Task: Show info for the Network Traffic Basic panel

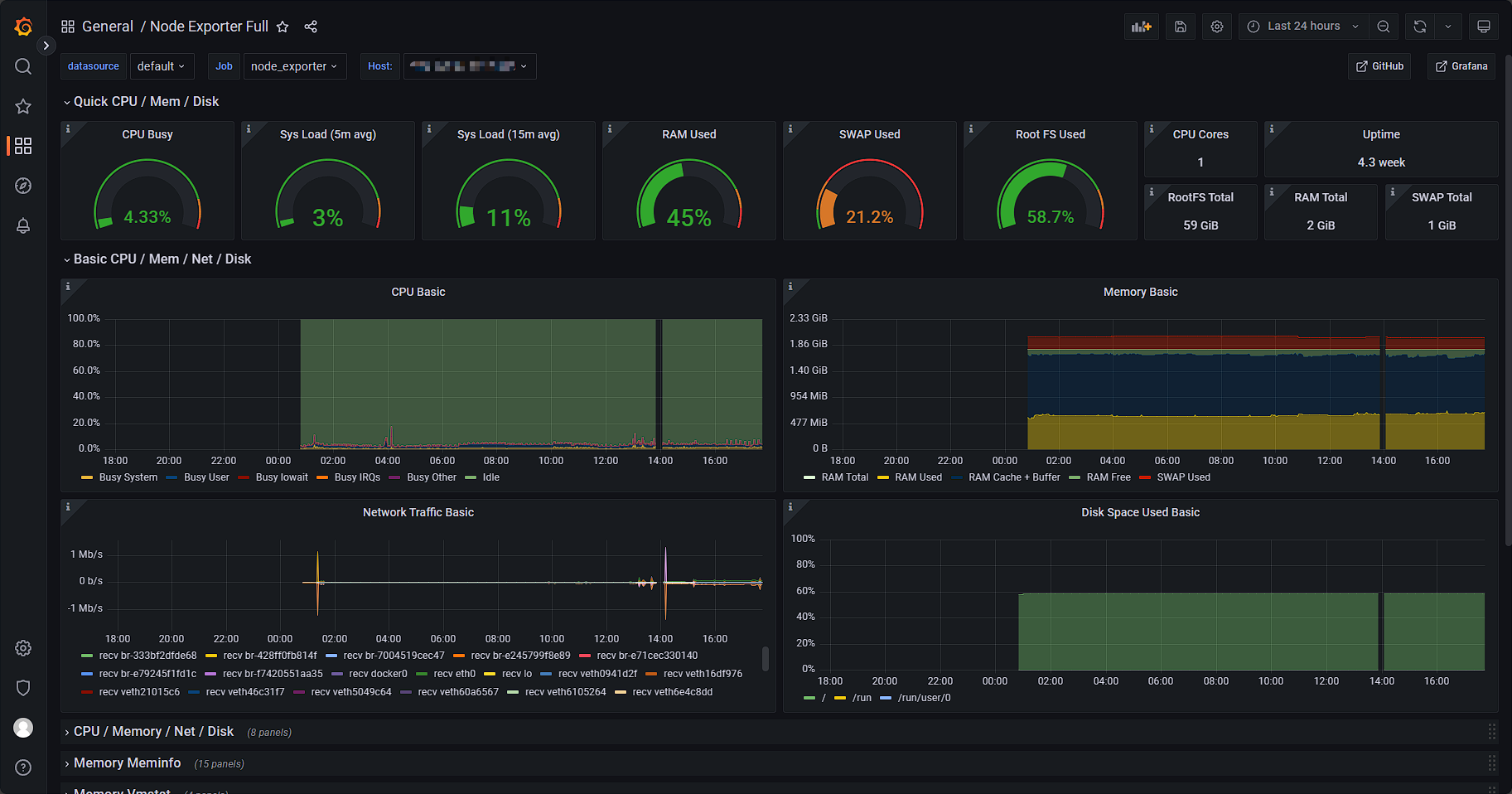Action: point(68,507)
